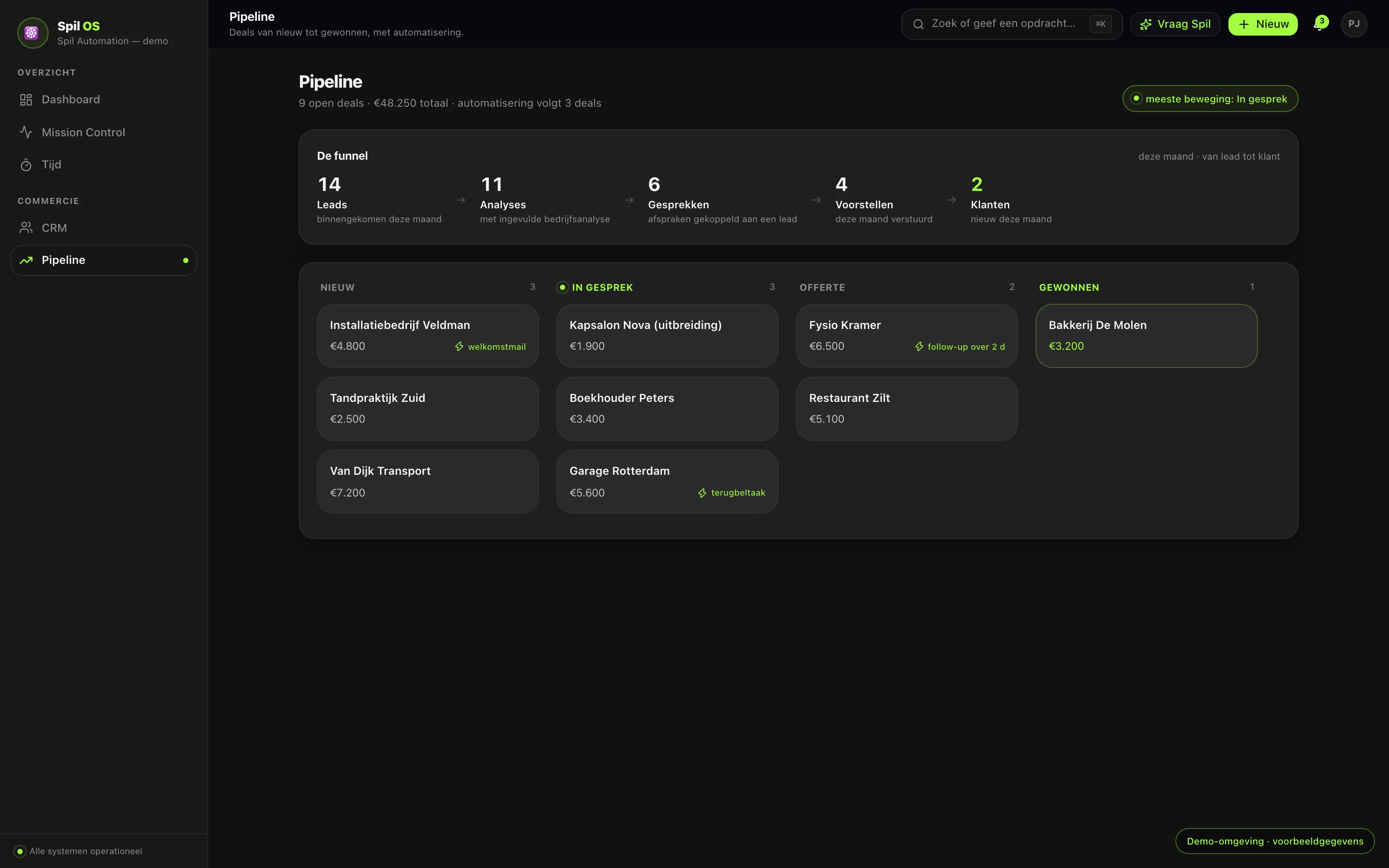Open the Tandpraktijk Zuid deal card

(x=428, y=409)
